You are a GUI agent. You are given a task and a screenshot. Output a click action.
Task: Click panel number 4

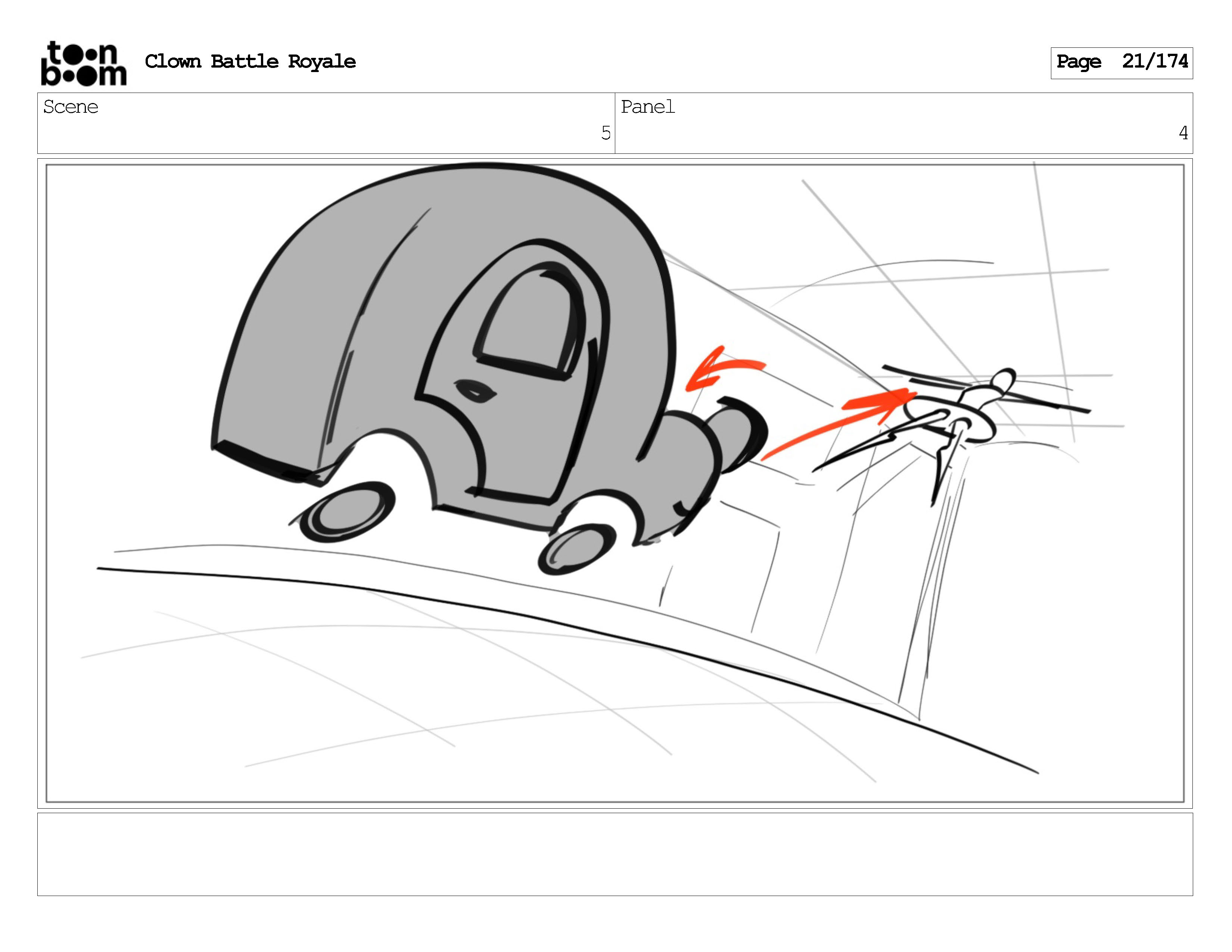click(x=1183, y=133)
